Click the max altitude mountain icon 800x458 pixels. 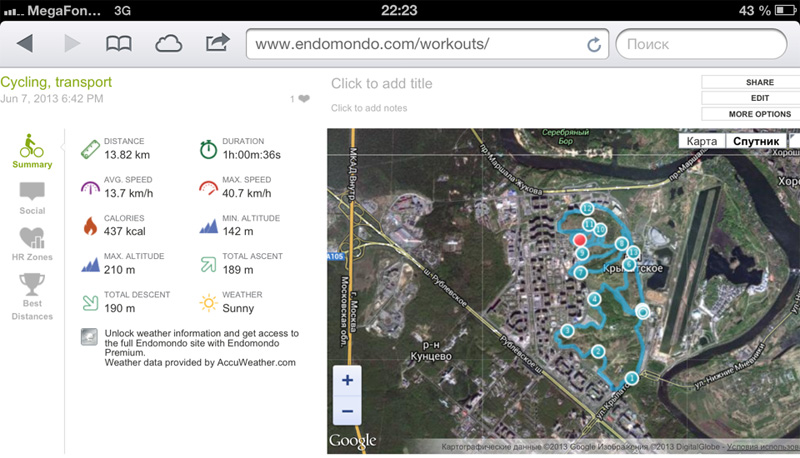[90, 264]
